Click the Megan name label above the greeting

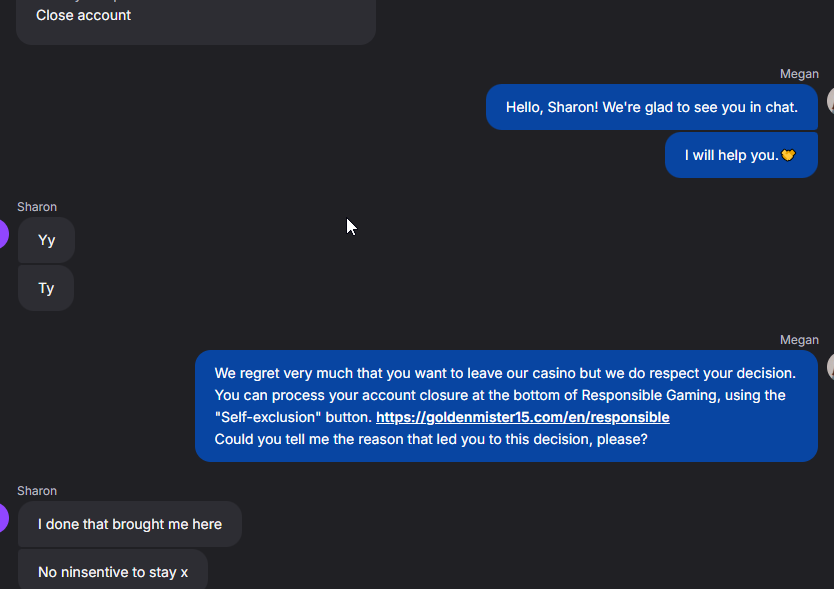(799, 74)
